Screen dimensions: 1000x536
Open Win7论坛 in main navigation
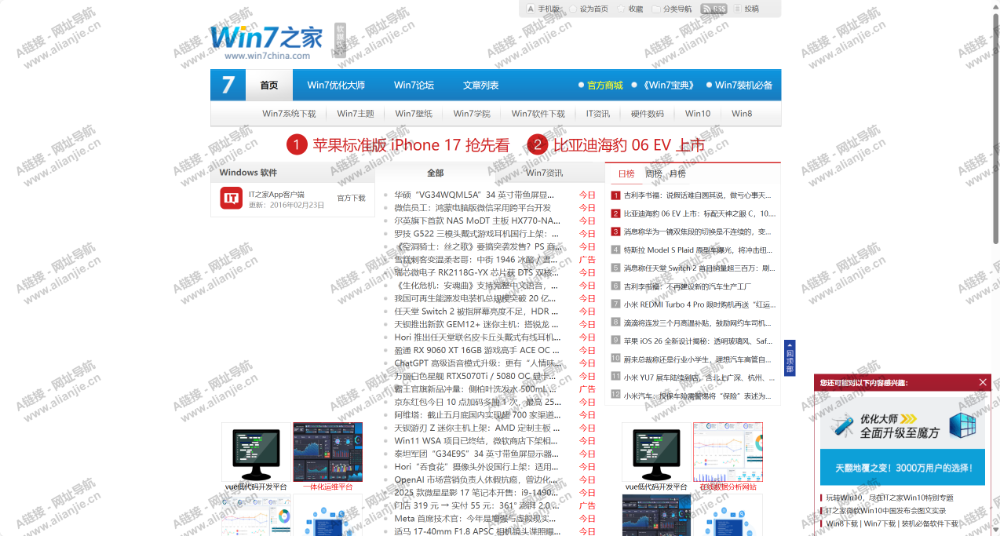tap(413, 85)
